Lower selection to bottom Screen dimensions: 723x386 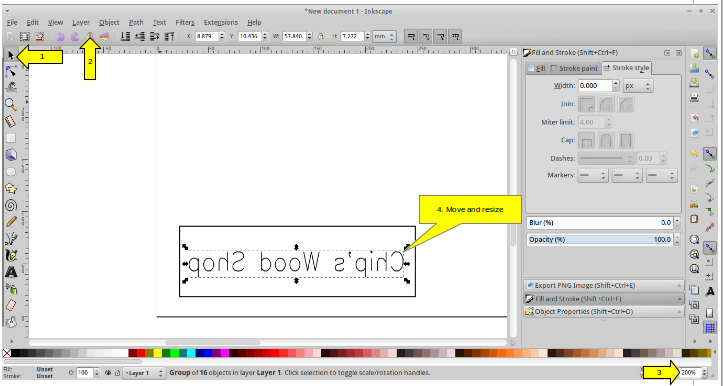(x=124, y=36)
